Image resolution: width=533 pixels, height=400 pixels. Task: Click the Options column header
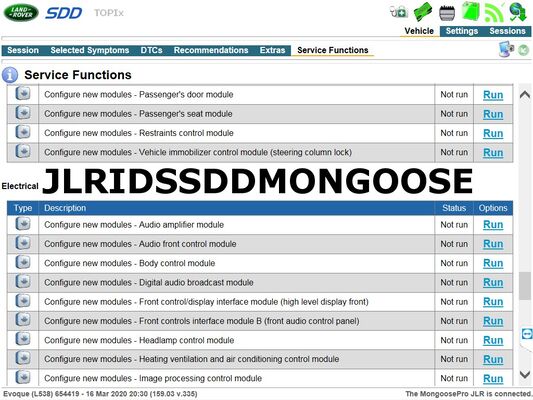click(x=493, y=208)
